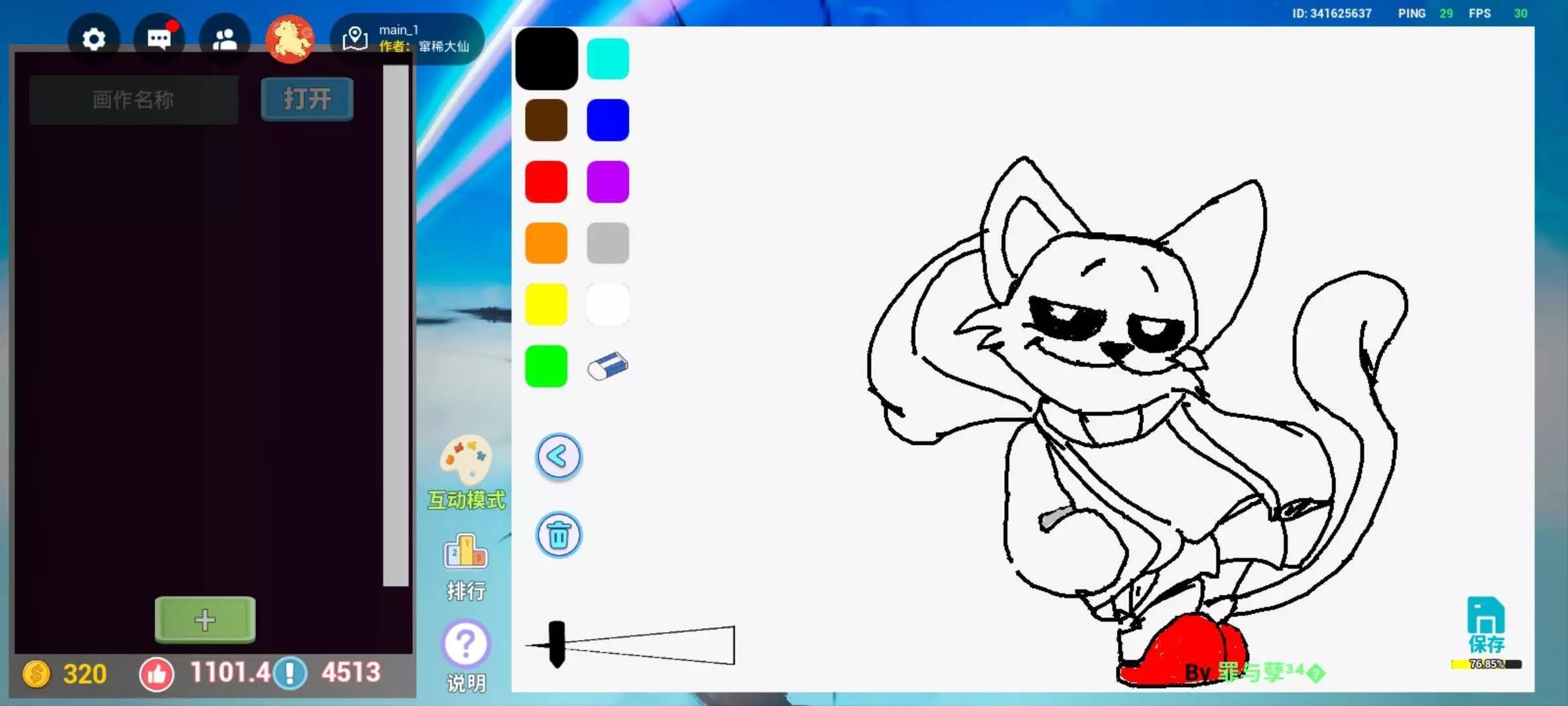Screen dimensions: 1568x706
Task: Click the 画作名称 artwork name field
Action: click(134, 99)
